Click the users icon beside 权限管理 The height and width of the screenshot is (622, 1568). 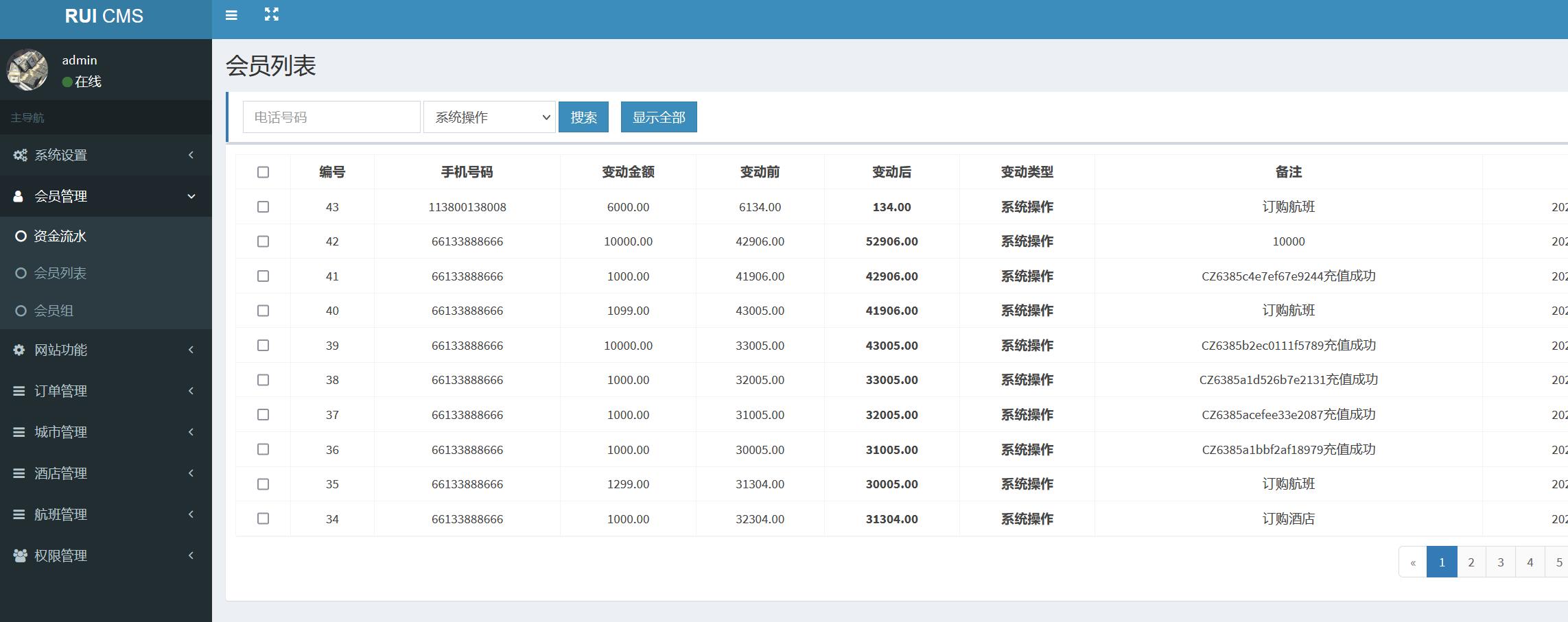coord(20,555)
